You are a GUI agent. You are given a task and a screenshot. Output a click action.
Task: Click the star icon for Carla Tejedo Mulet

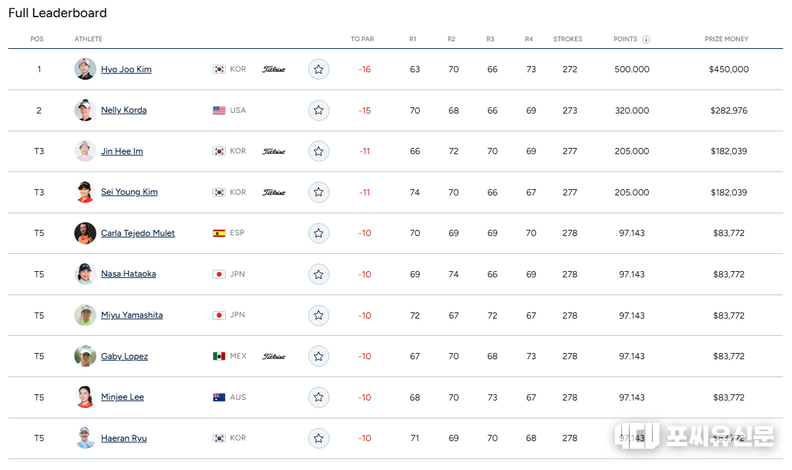pos(318,233)
